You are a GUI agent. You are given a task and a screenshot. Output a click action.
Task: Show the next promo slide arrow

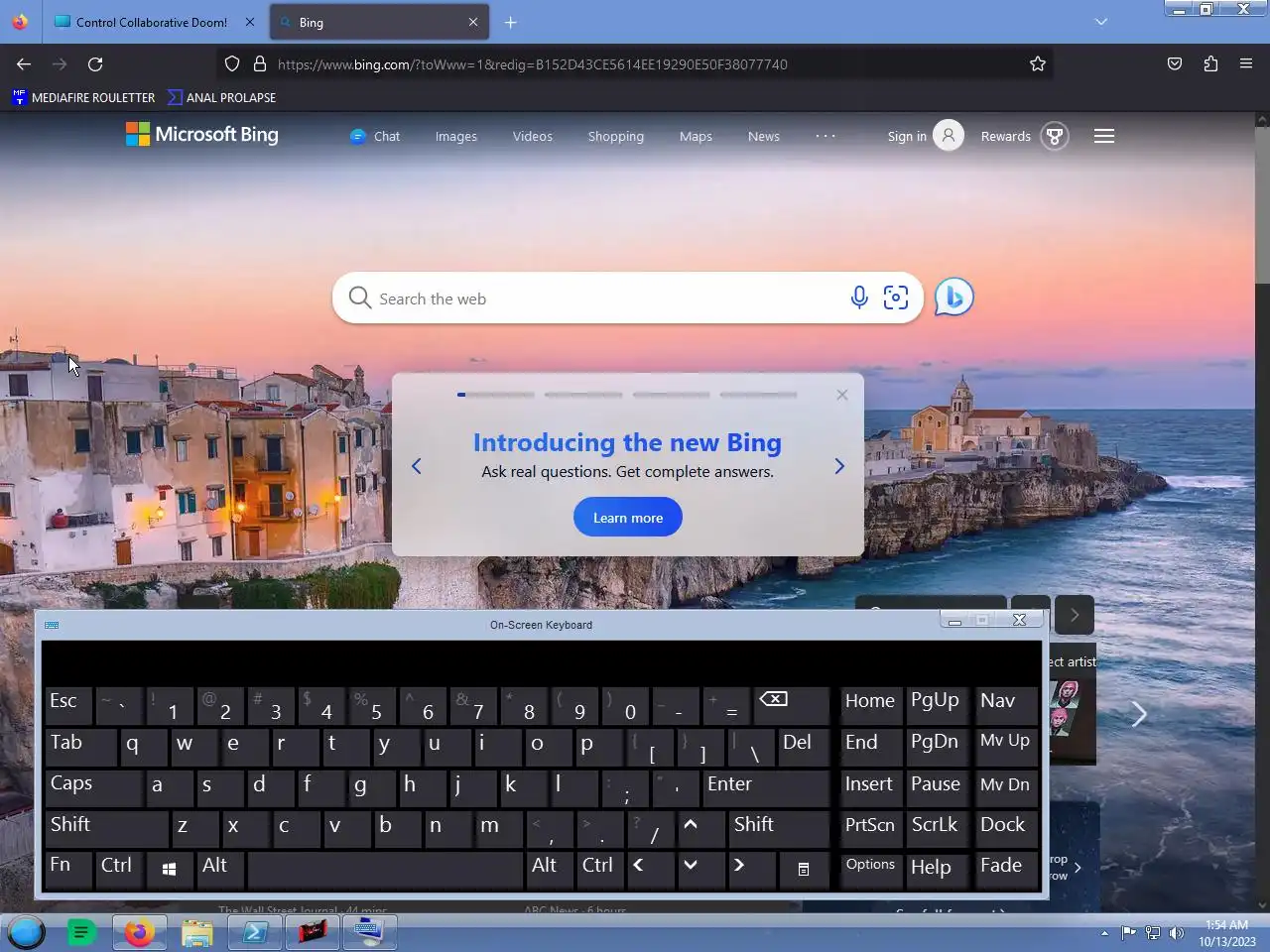pyautogui.click(x=839, y=466)
